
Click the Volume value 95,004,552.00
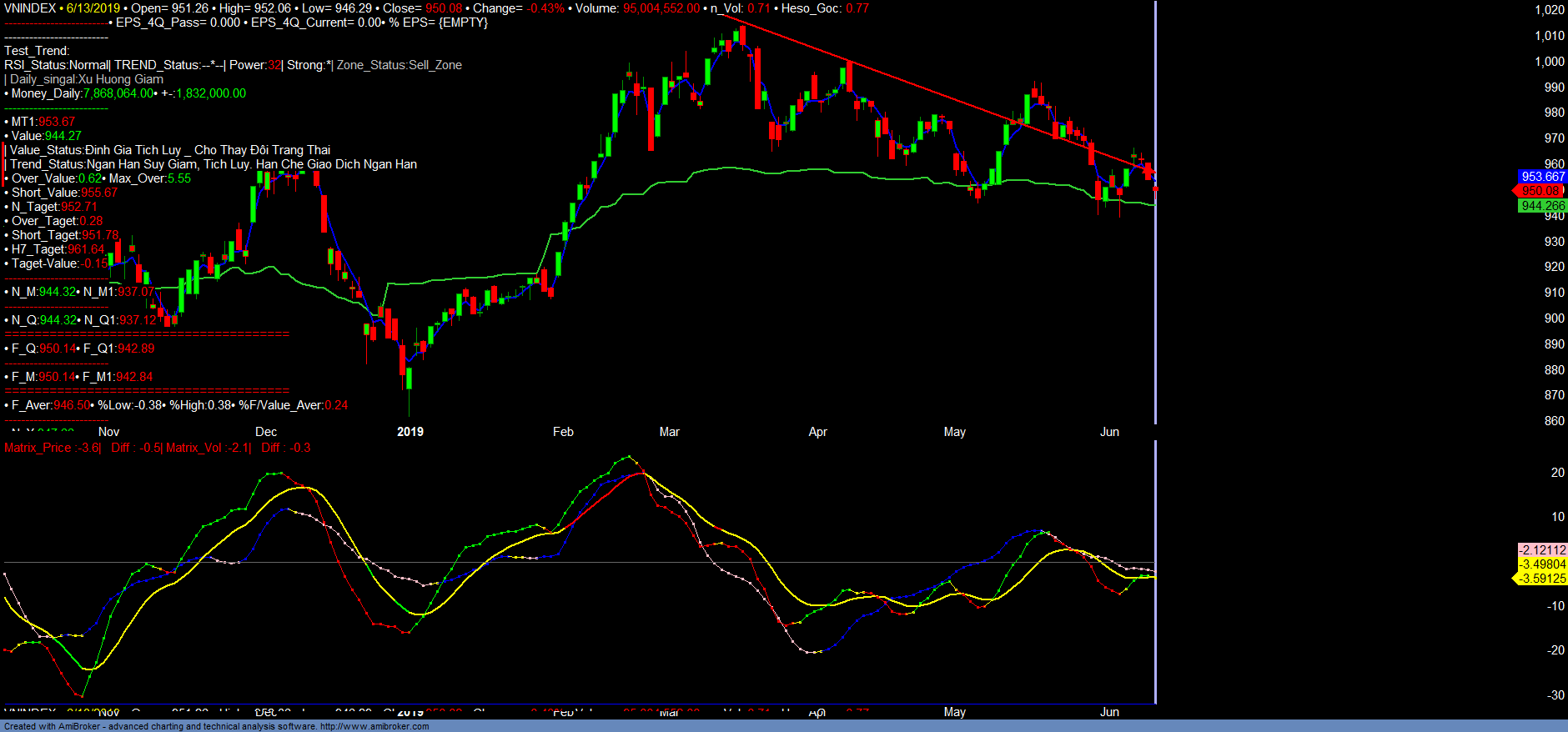pyautogui.click(x=661, y=8)
